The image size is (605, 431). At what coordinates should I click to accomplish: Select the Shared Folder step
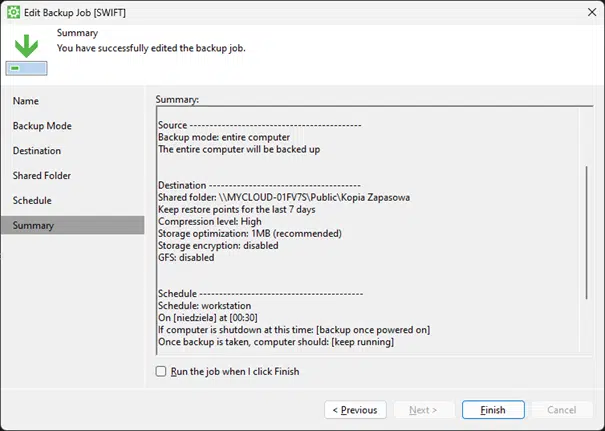pos(42,176)
